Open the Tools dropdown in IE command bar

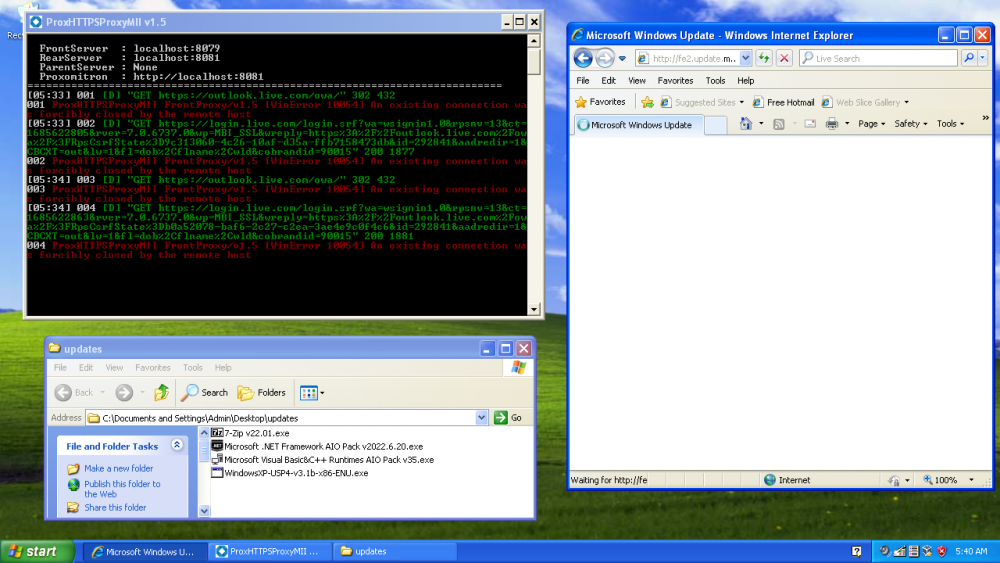click(x=950, y=124)
